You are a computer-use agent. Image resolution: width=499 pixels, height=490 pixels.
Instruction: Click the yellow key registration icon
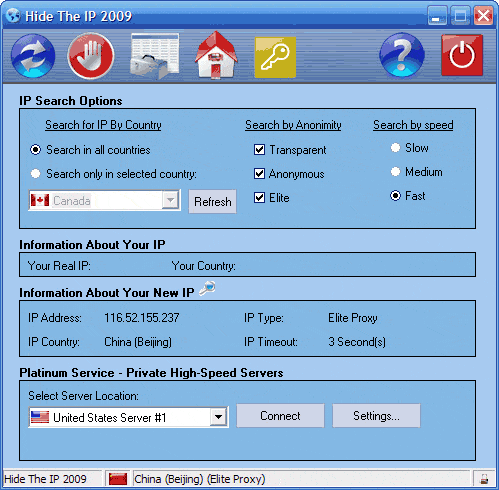tap(275, 57)
